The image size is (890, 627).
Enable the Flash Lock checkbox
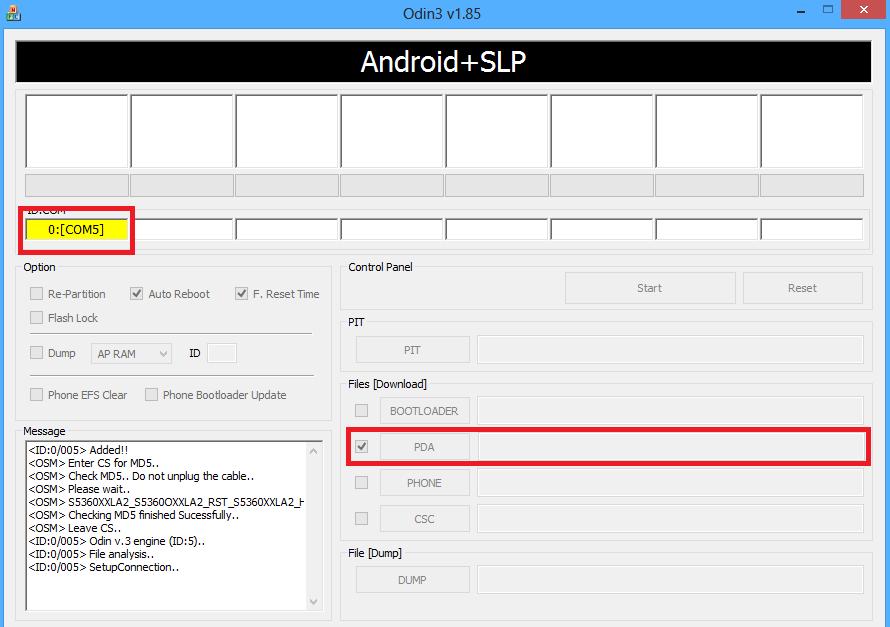click(x=36, y=318)
